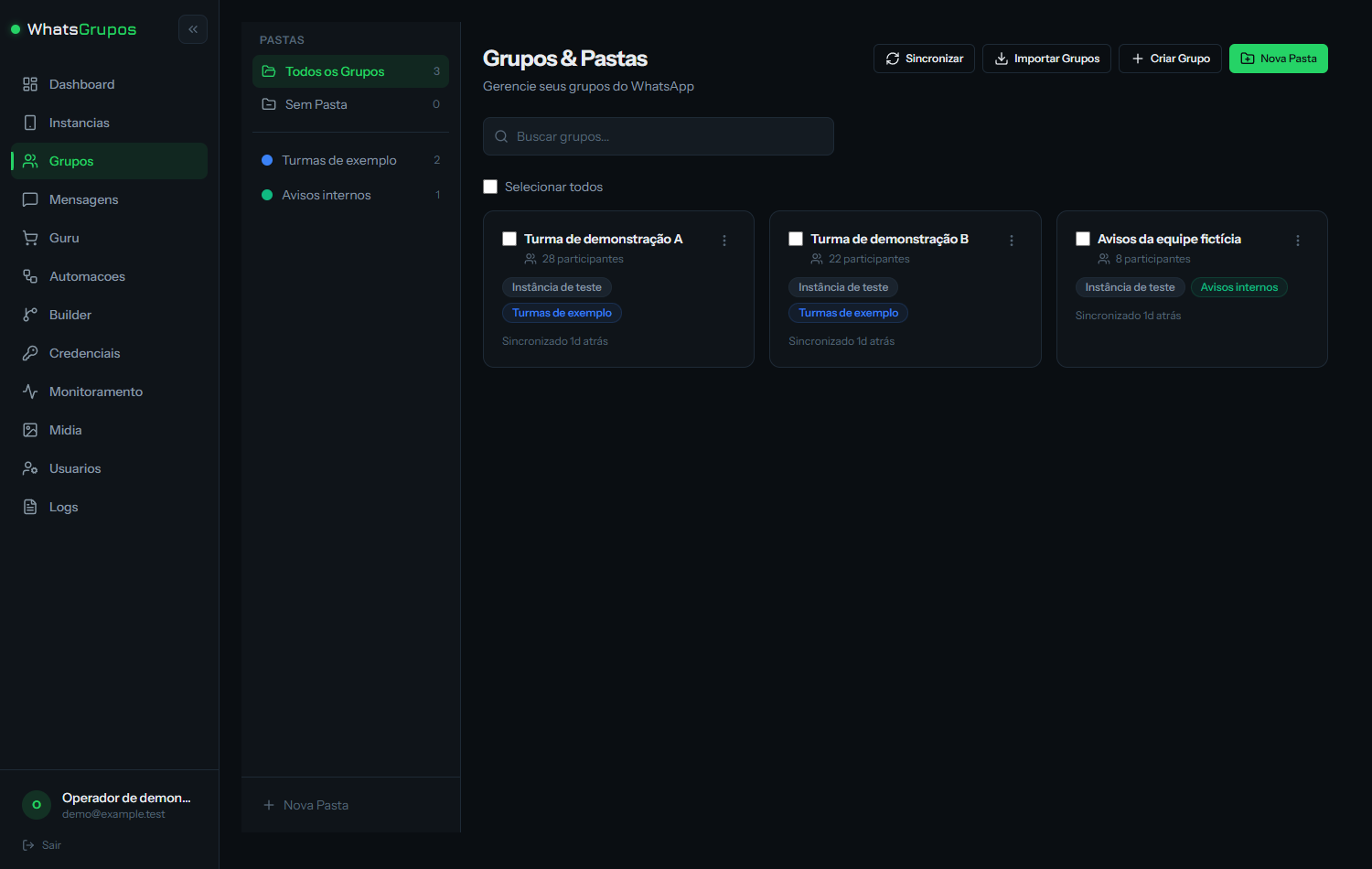The width and height of the screenshot is (1372, 869).
Task: Click the Builder branch icon
Action: [30, 315]
